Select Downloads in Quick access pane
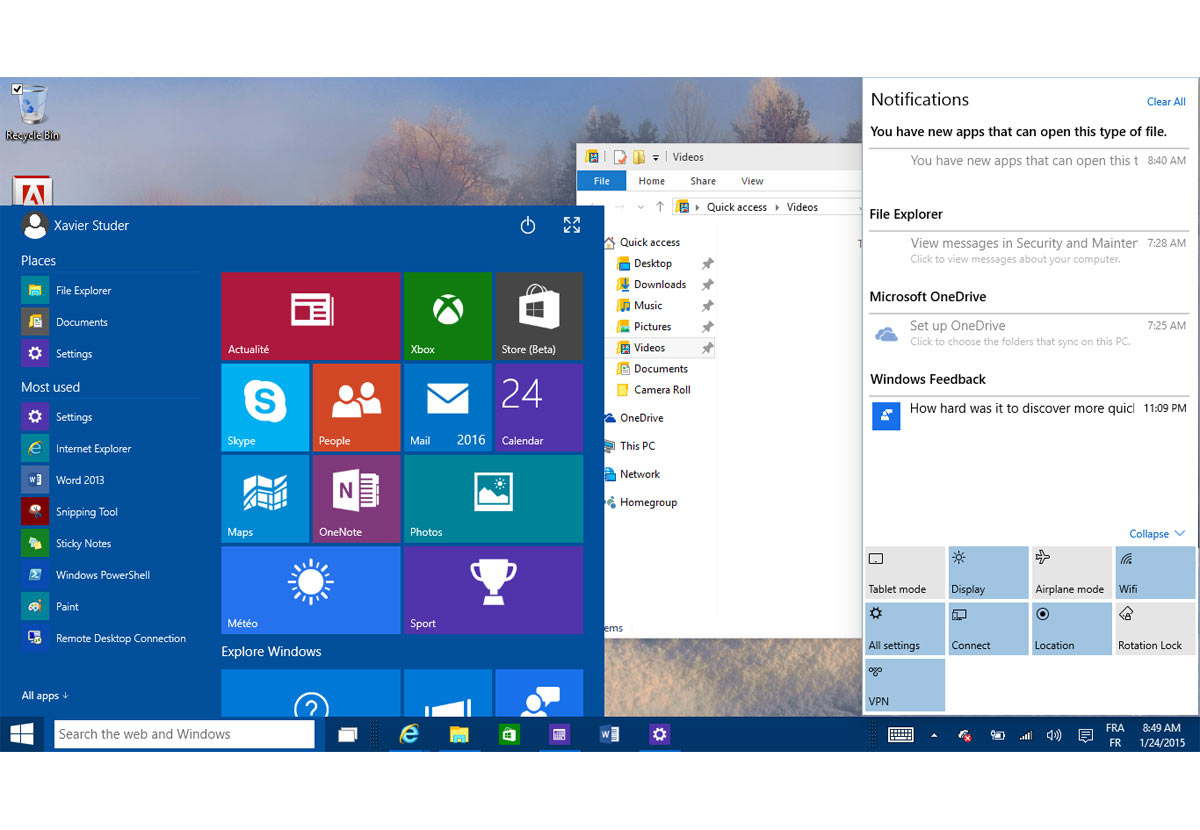The image size is (1200, 830). (660, 284)
